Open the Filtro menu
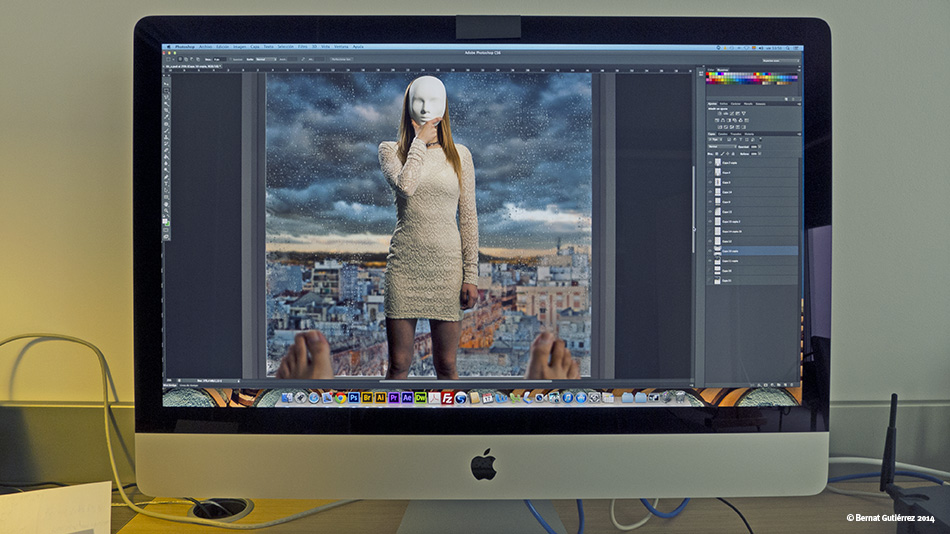 pos(302,47)
